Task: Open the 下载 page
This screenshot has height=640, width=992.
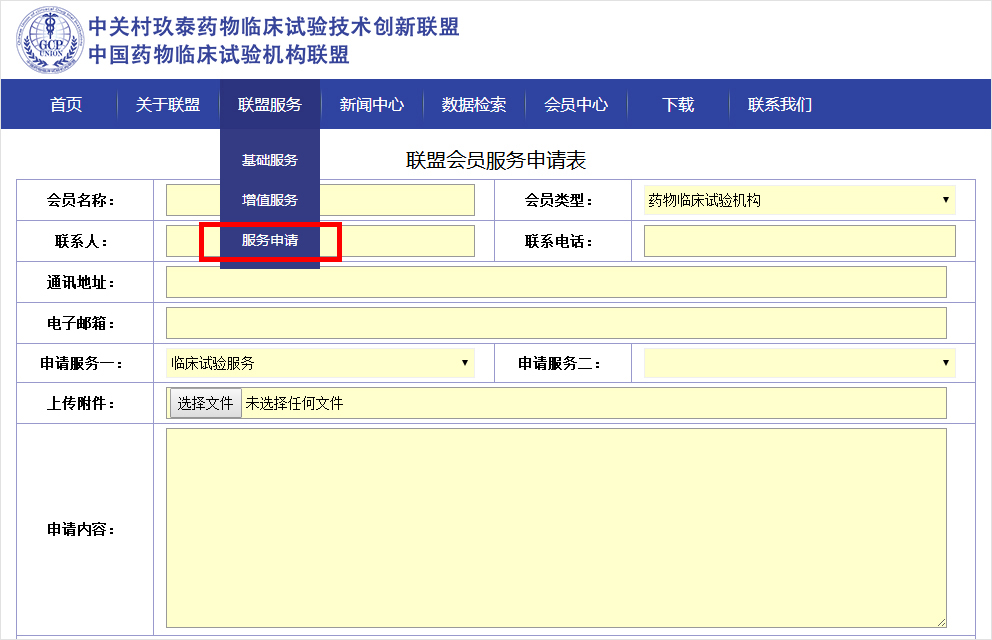Action: [x=678, y=104]
